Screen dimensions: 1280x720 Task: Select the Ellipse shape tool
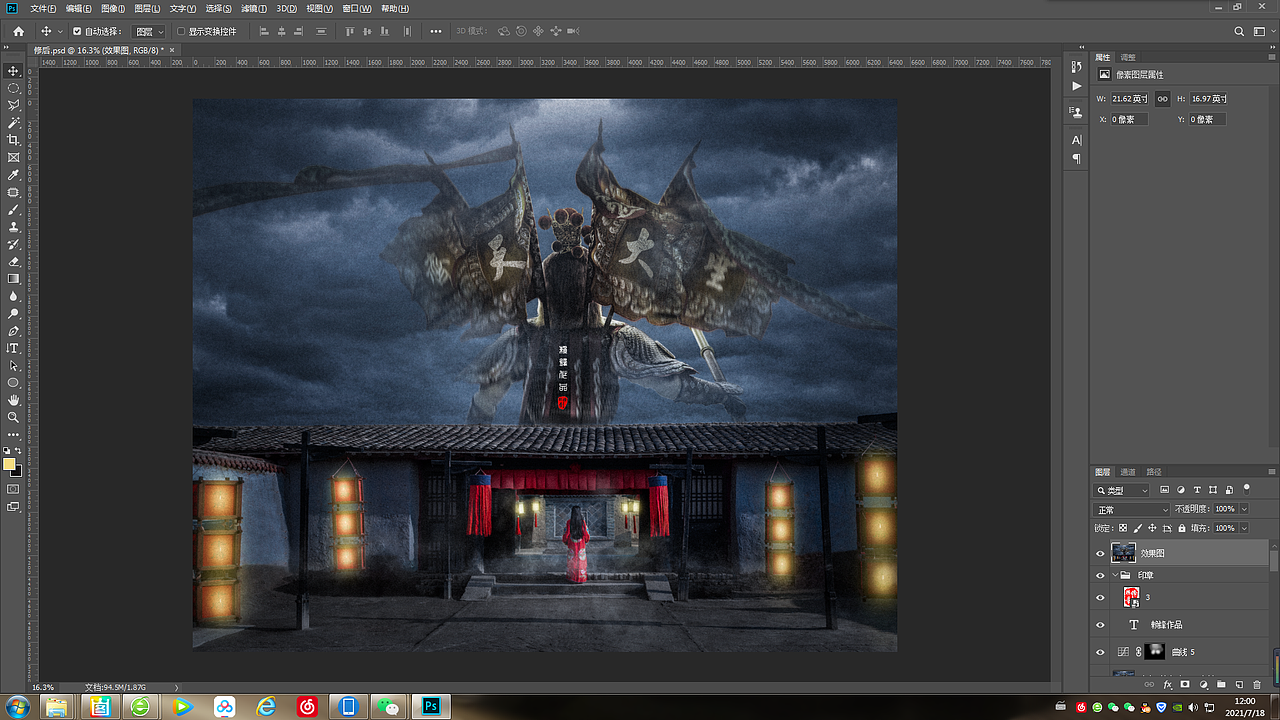pos(14,383)
